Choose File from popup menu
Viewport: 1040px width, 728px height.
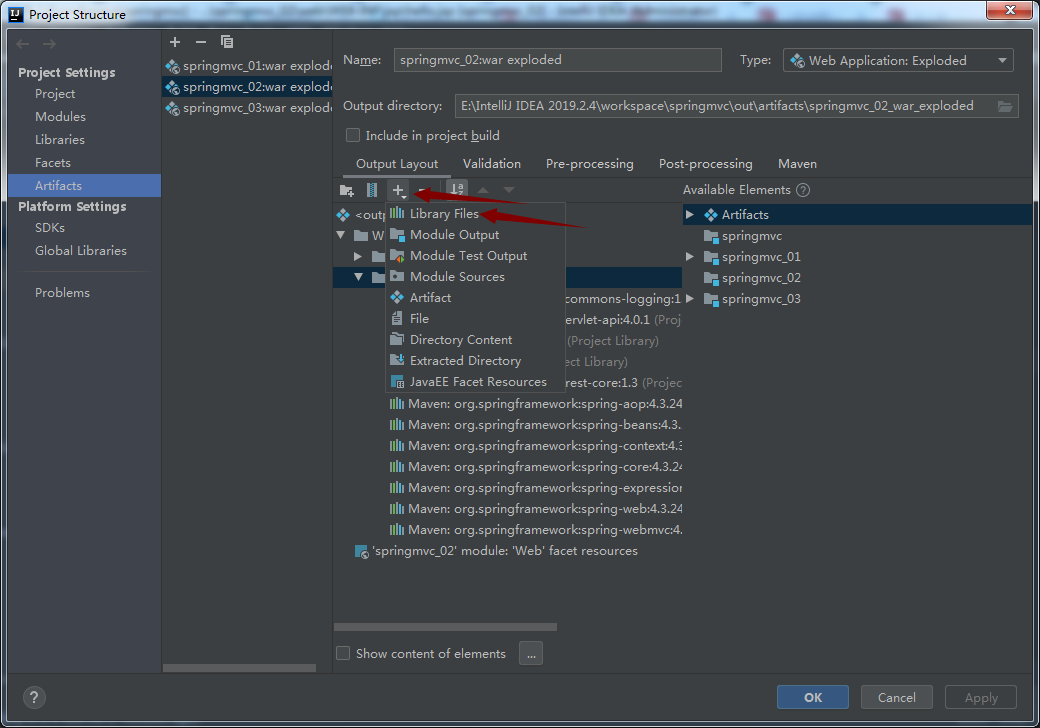pyautogui.click(x=475, y=319)
